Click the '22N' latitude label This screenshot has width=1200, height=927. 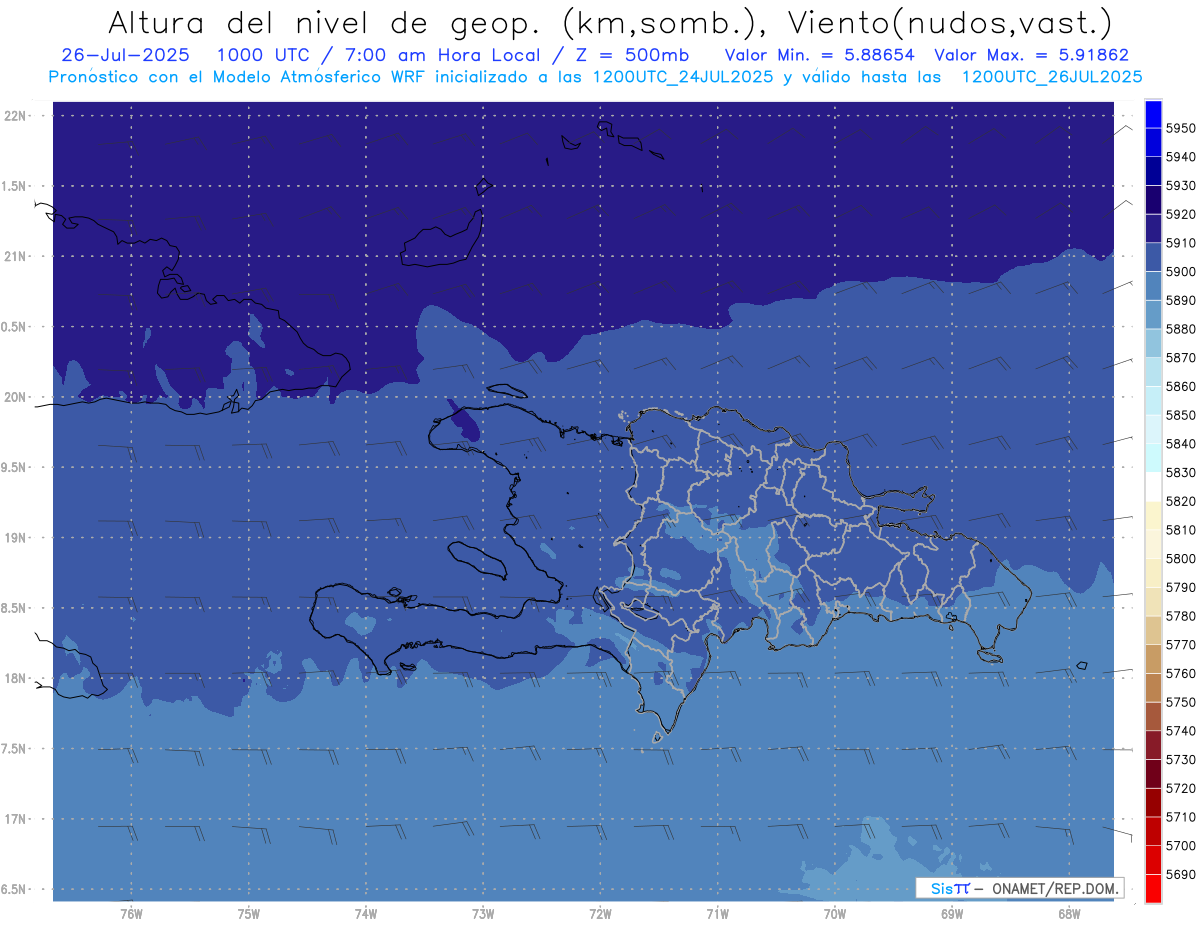pos(17,116)
